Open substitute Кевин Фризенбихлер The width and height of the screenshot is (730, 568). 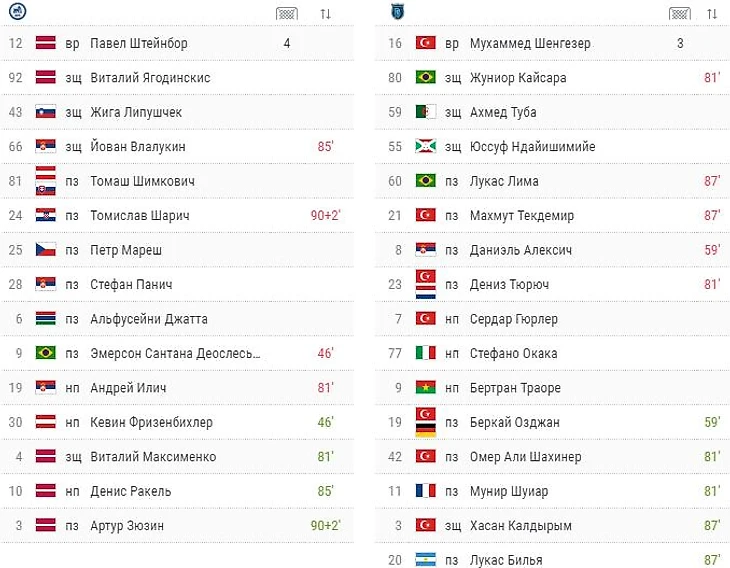pyautogui.click(x=151, y=422)
